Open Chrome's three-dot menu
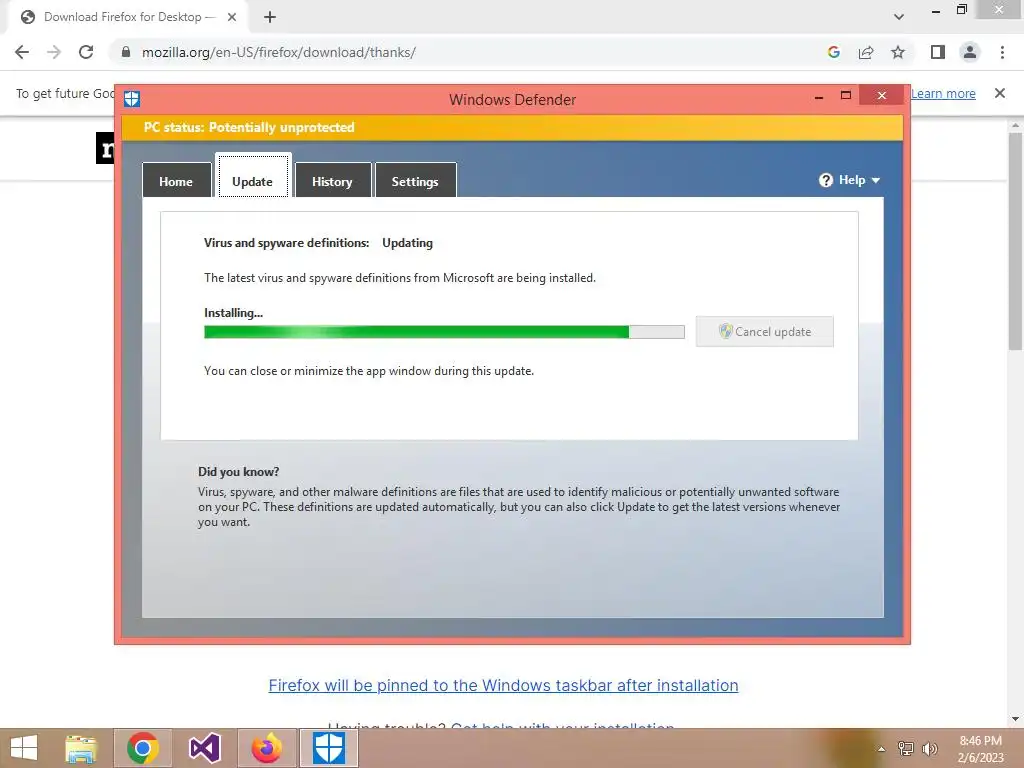The image size is (1024, 768). [x=1002, y=52]
